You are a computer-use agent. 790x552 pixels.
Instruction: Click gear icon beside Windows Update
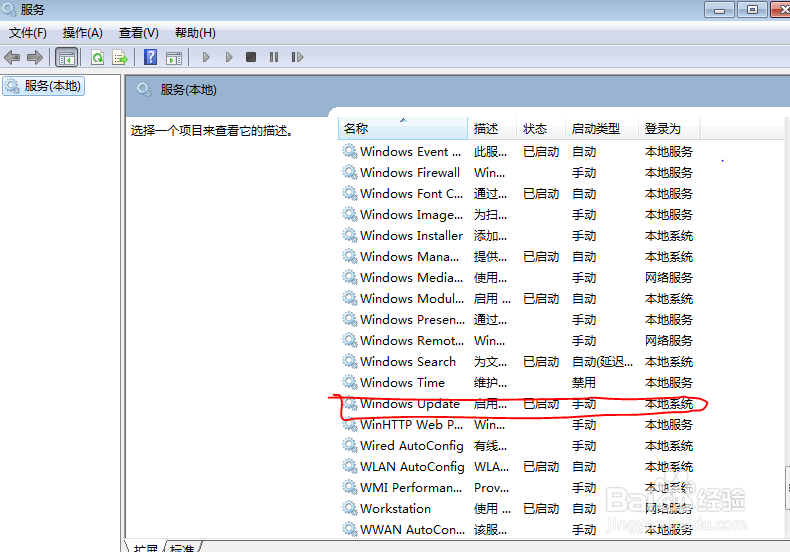[350, 403]
